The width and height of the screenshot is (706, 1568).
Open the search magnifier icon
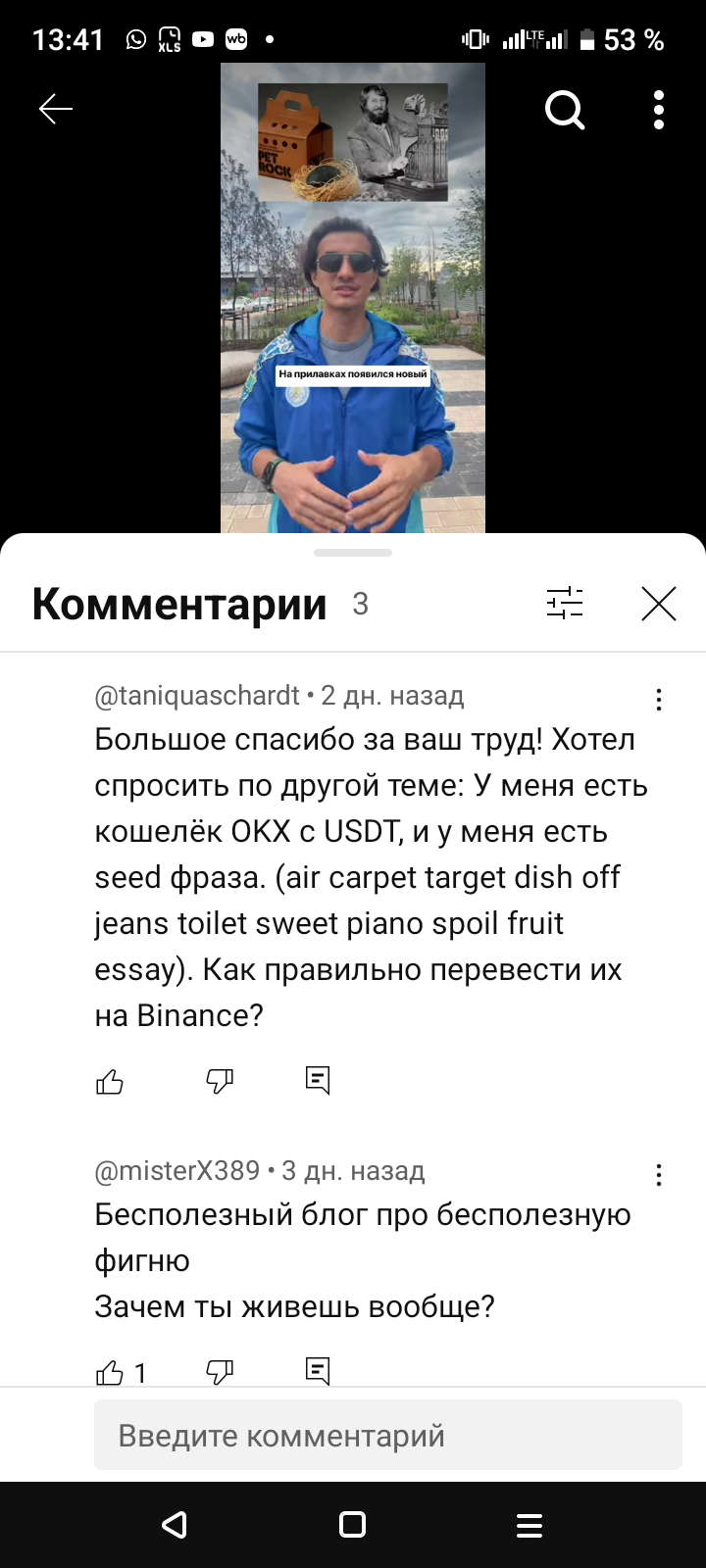coord(565,111)
